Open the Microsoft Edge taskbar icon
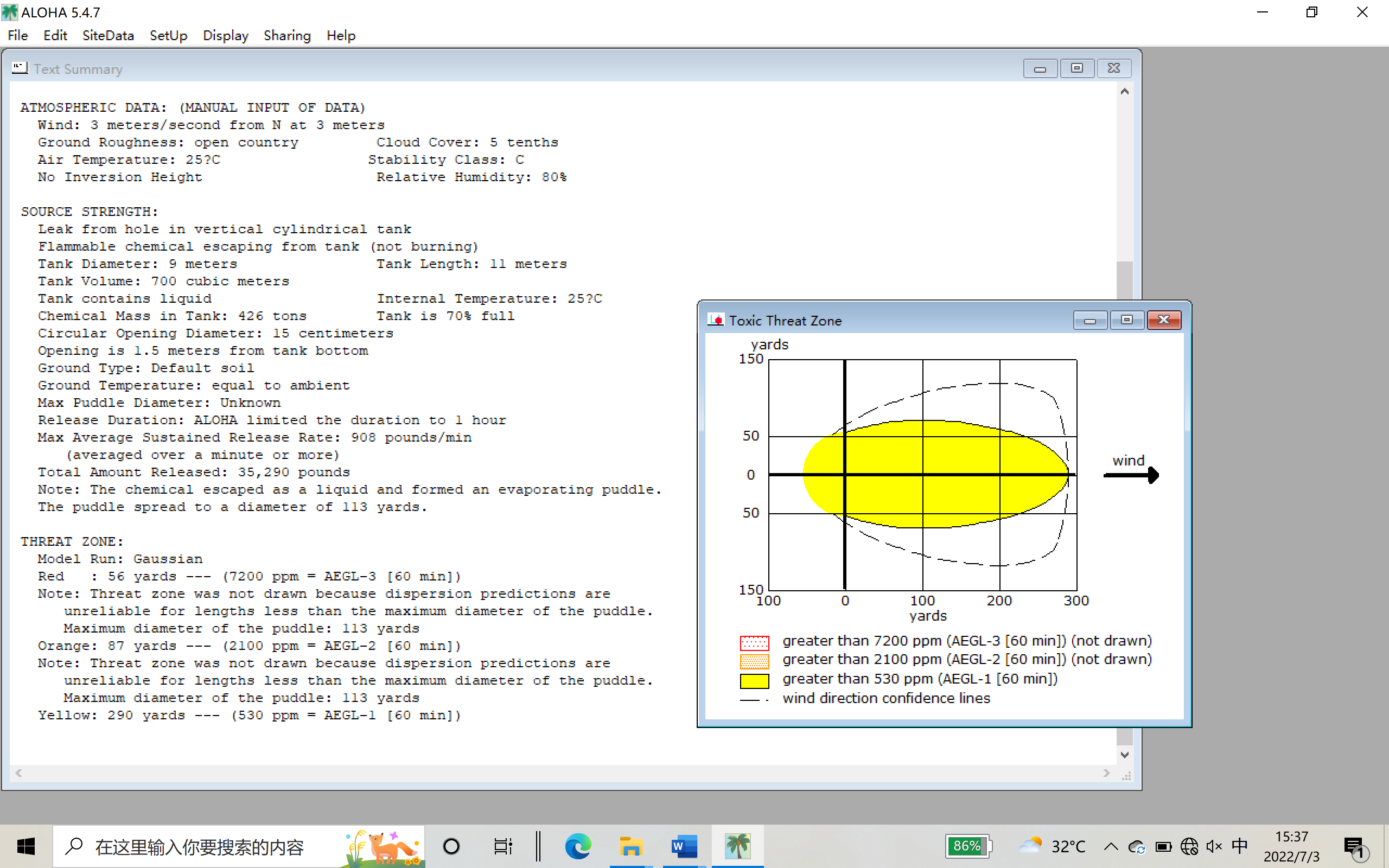This screenshot has width=1389, height=868. tap(577, 846)
